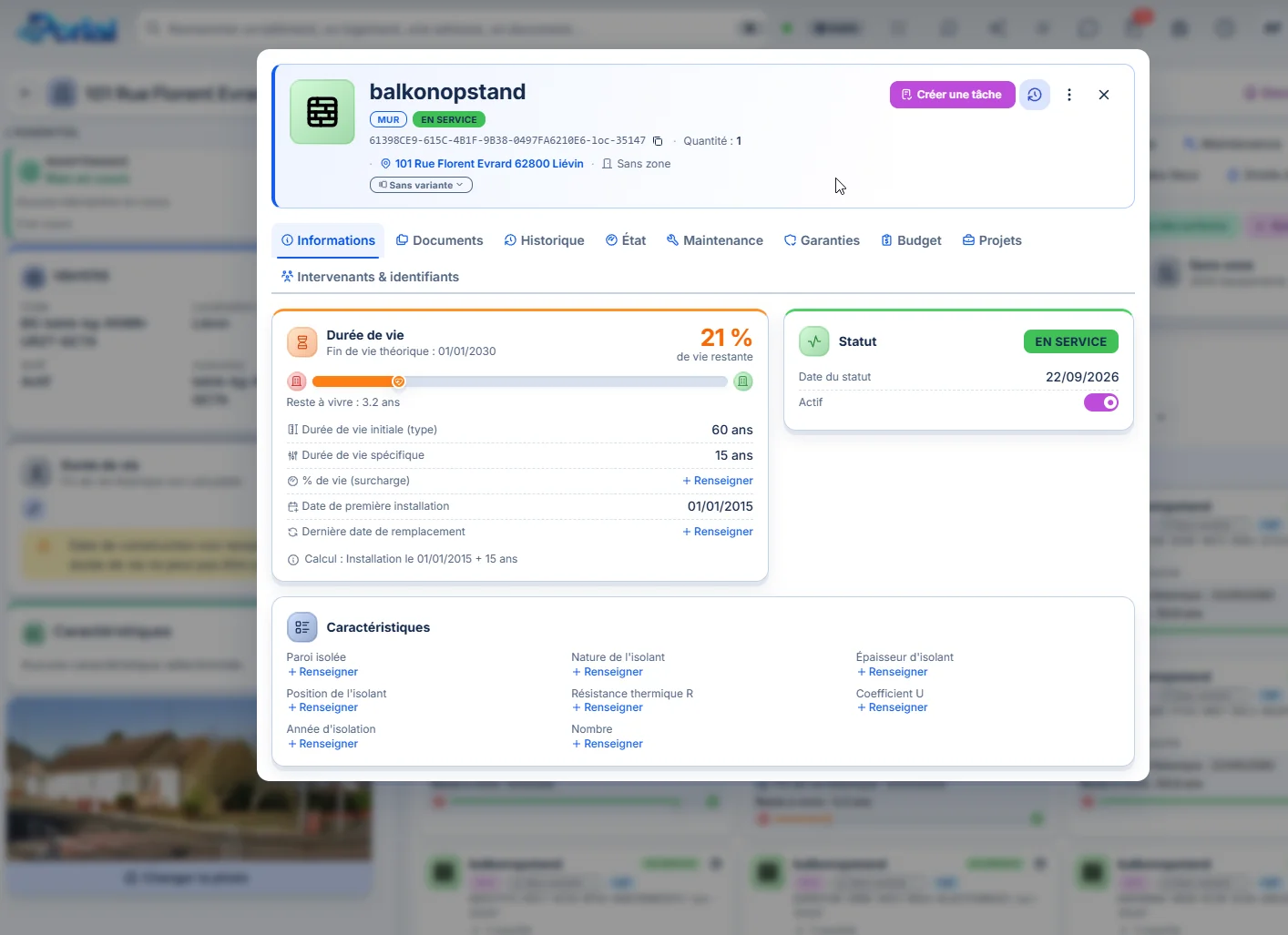Click the 01/01/2015 first installation date
The image size is (1288, 935).
click(721, 506)
